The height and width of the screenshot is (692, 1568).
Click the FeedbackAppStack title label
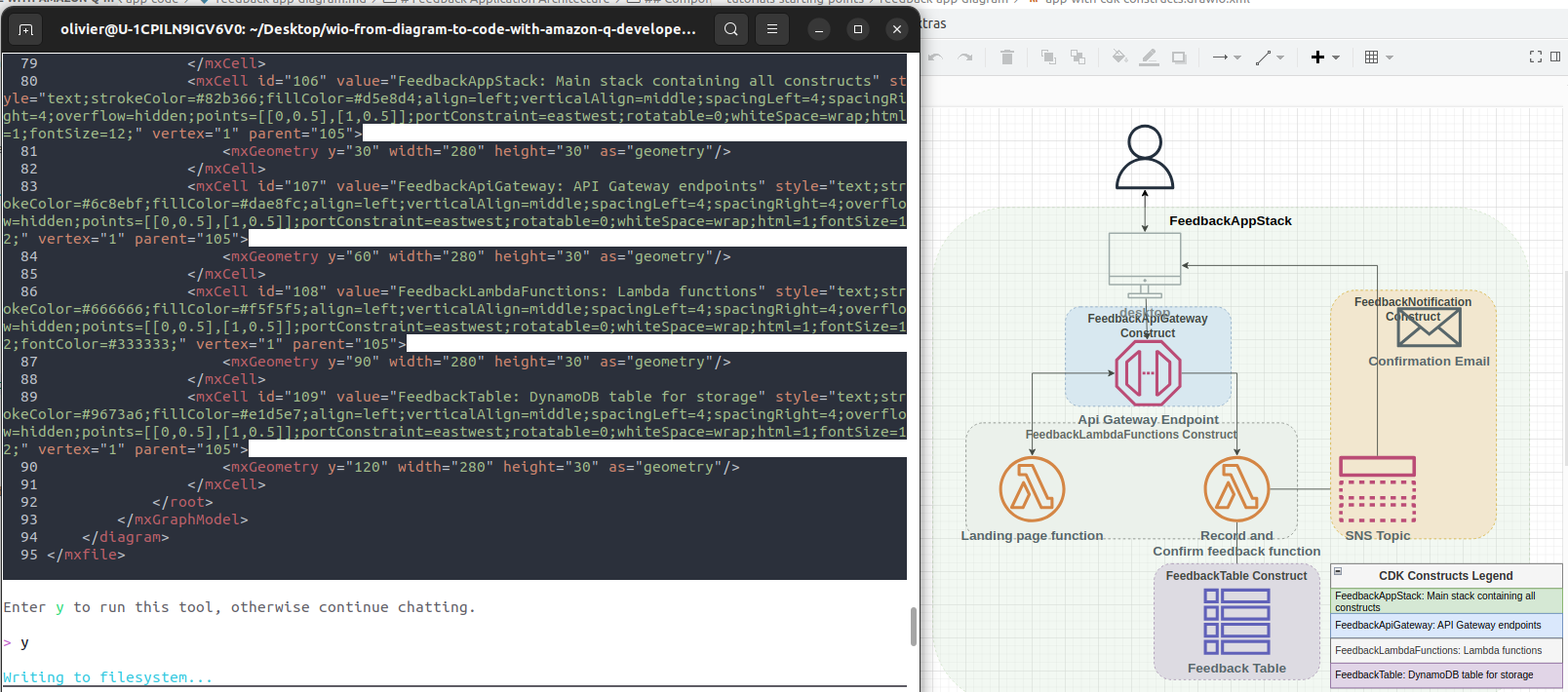pyautogui.click(x=1231, y=221)
